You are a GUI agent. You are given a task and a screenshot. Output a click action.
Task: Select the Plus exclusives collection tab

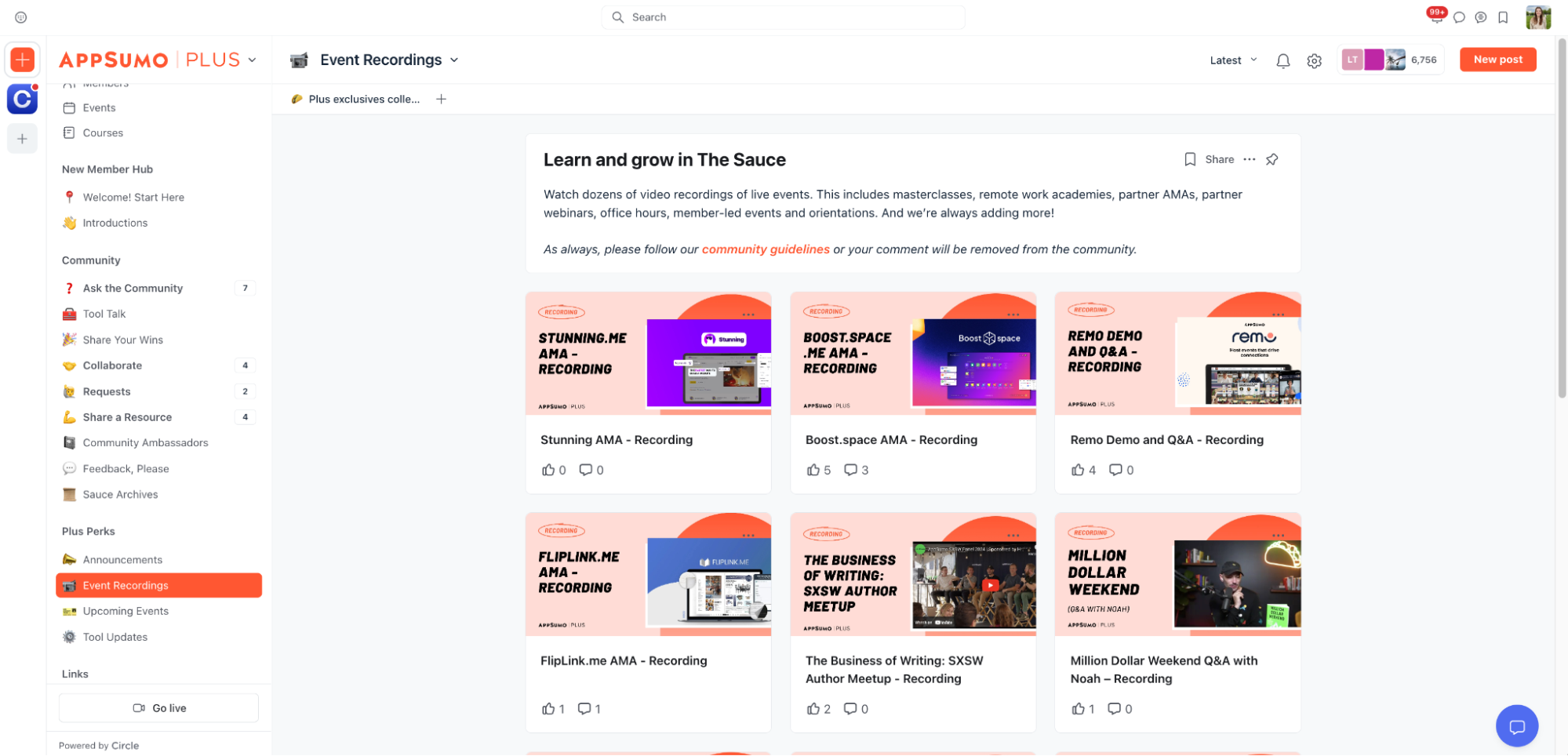(363, 99)
